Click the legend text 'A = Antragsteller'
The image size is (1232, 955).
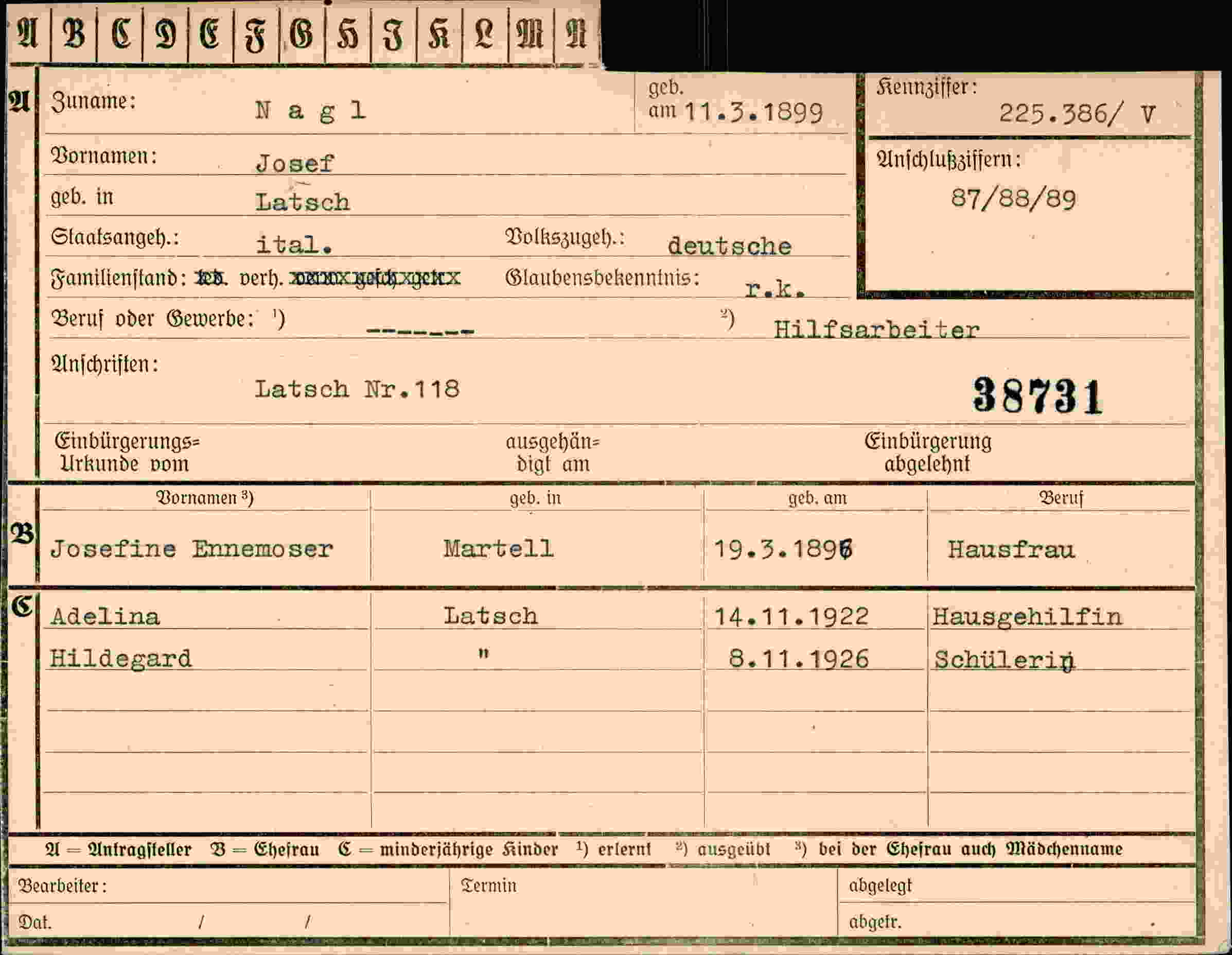coord(118,849)
